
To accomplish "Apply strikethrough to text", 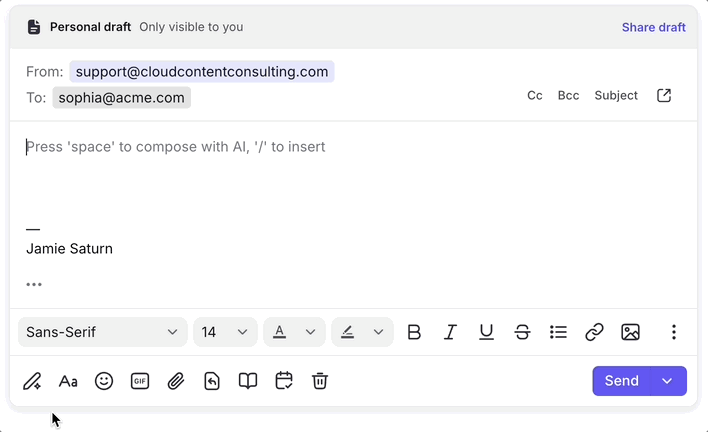I will [x=522, y=332].
